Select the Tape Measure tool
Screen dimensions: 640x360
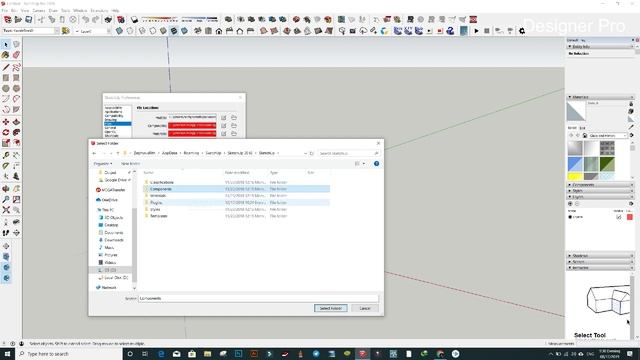pos(6,155)
